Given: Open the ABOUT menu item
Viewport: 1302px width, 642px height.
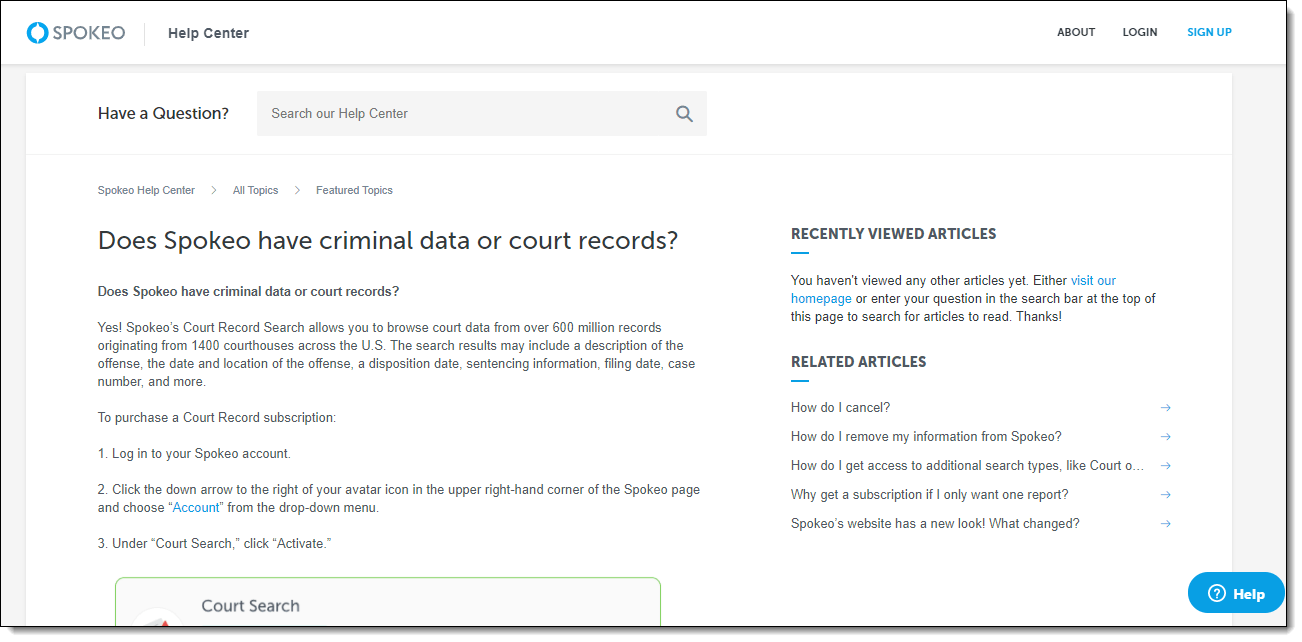Looking at the screenshot, I should pos(1076,33).
